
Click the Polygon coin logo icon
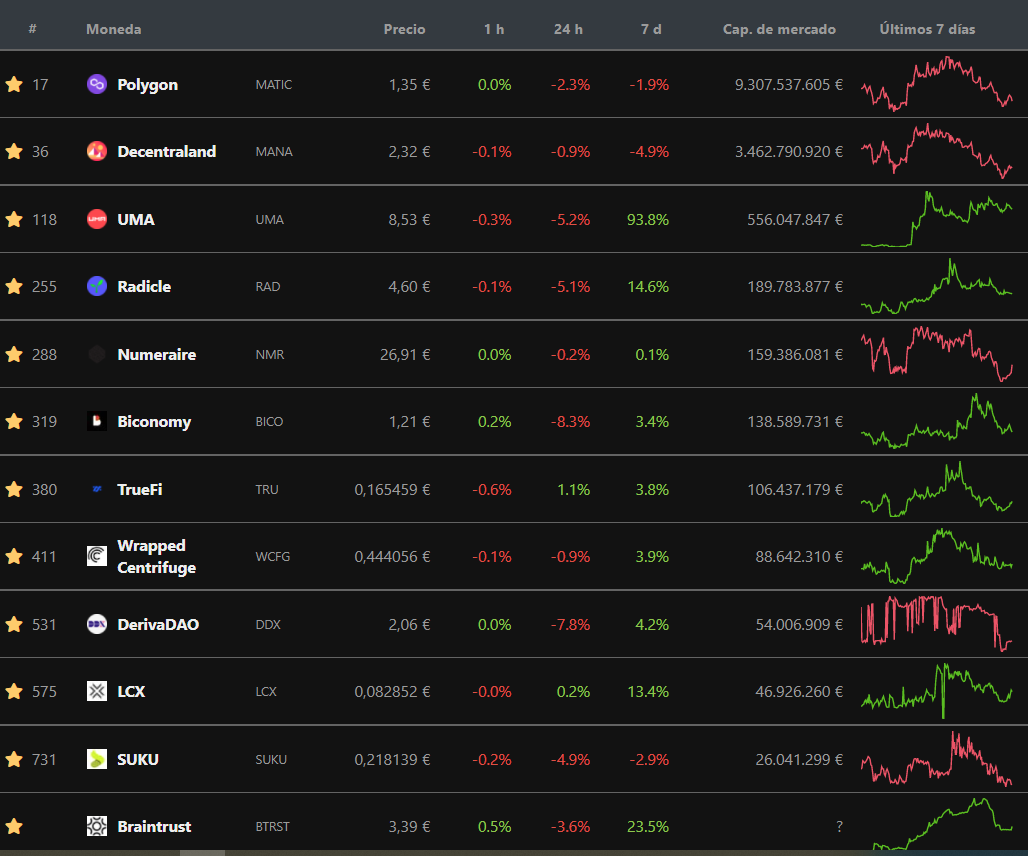(x=97, y=85)
